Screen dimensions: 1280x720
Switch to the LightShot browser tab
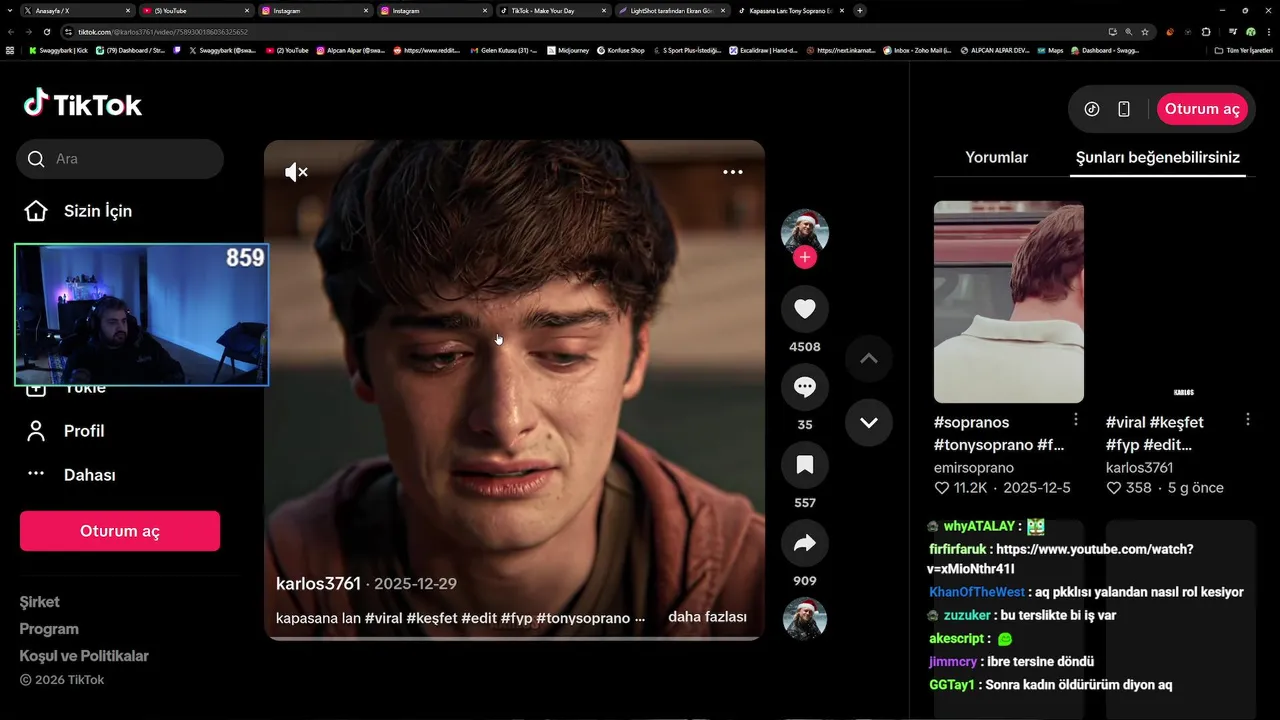(x=670, y=10)
